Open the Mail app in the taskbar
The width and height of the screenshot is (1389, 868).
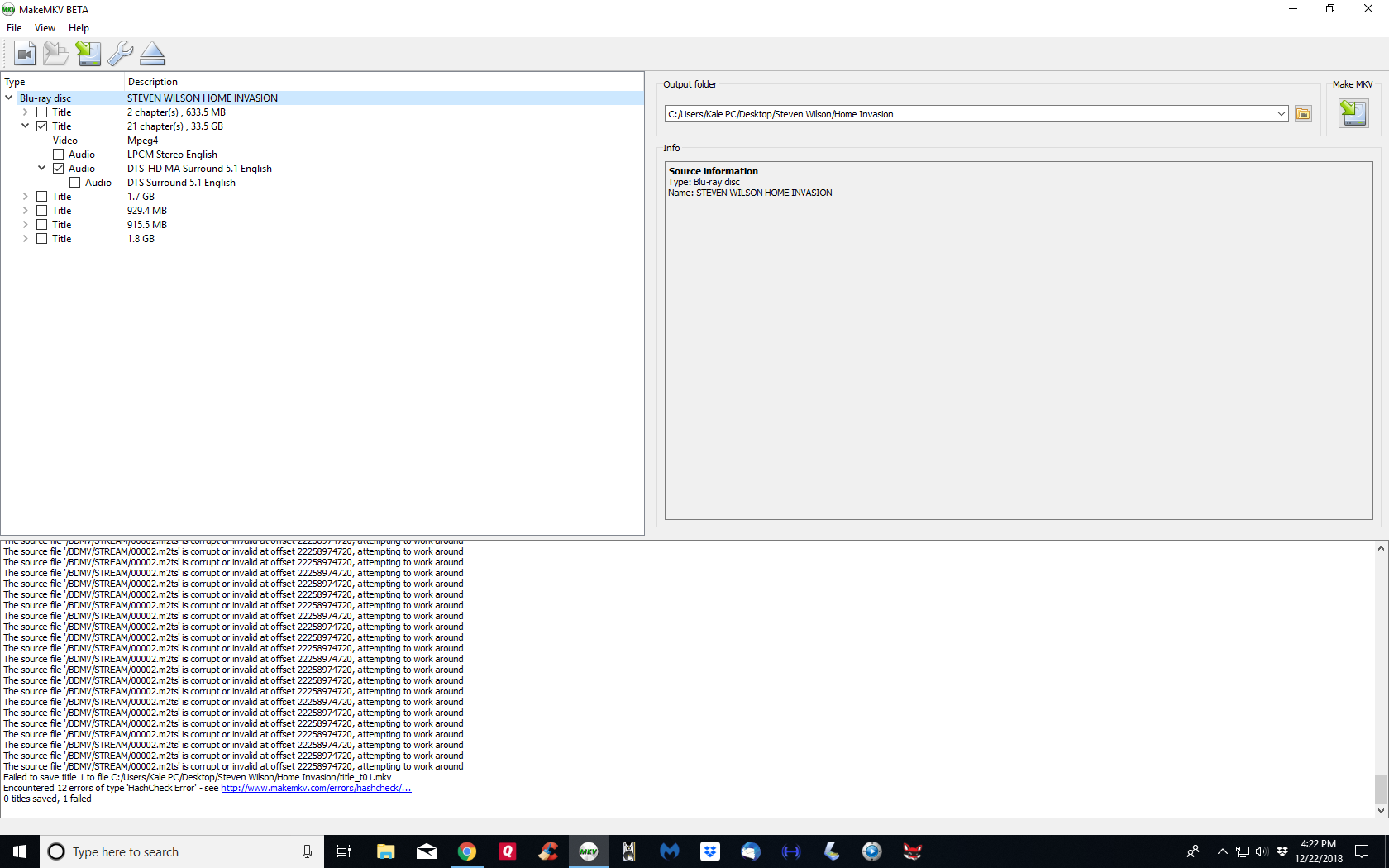[x=427, y=851]
